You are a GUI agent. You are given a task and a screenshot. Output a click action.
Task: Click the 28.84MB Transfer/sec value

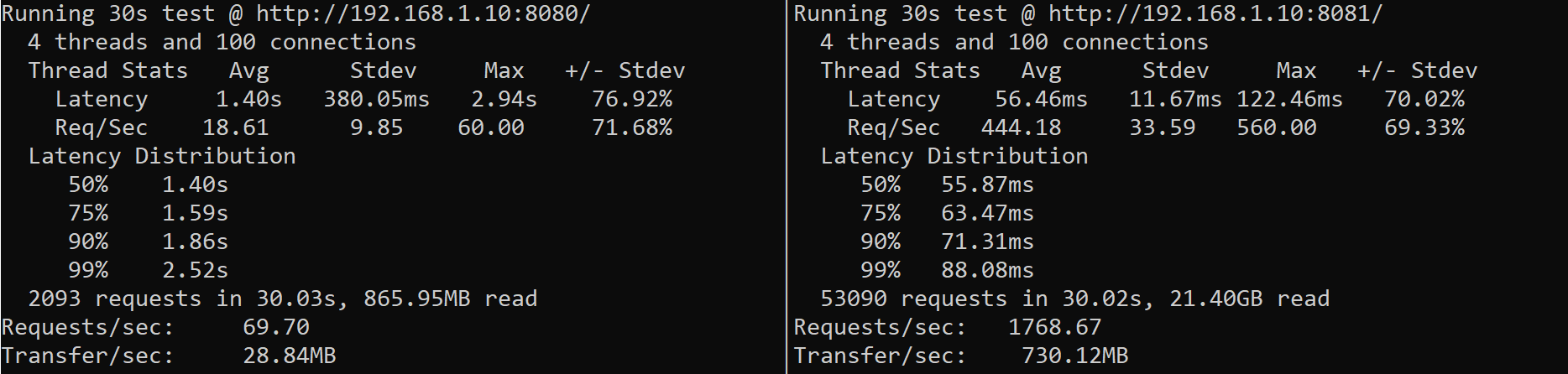click(289, 356)
